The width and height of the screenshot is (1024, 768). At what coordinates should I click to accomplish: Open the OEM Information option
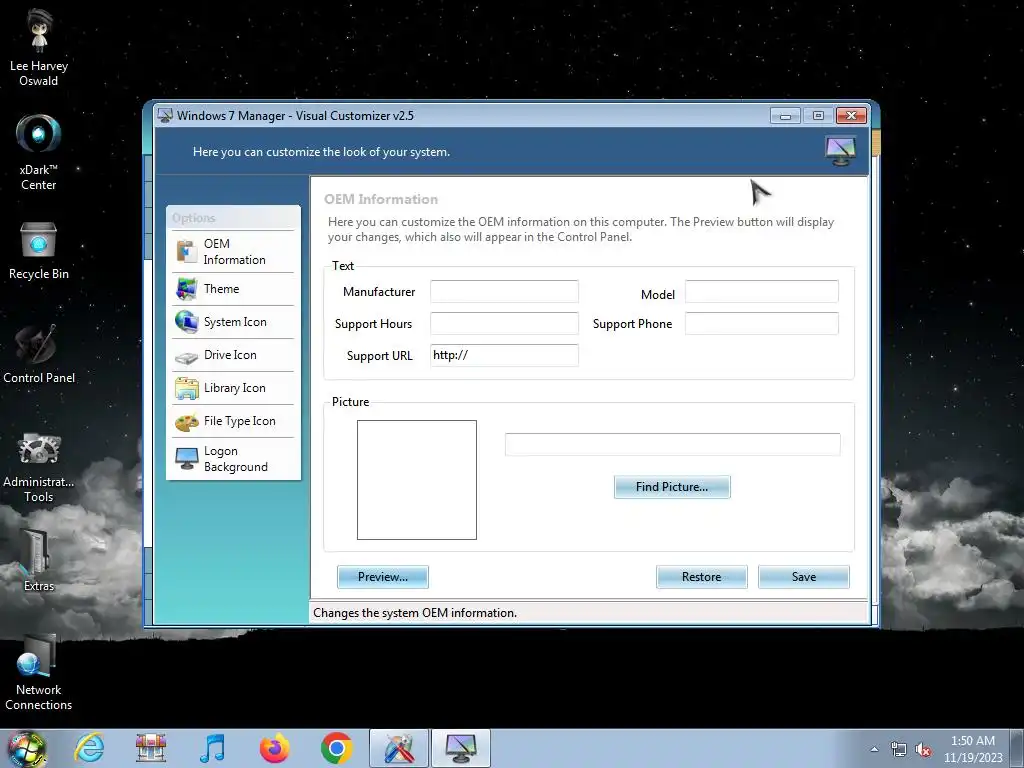coord(233,251)
